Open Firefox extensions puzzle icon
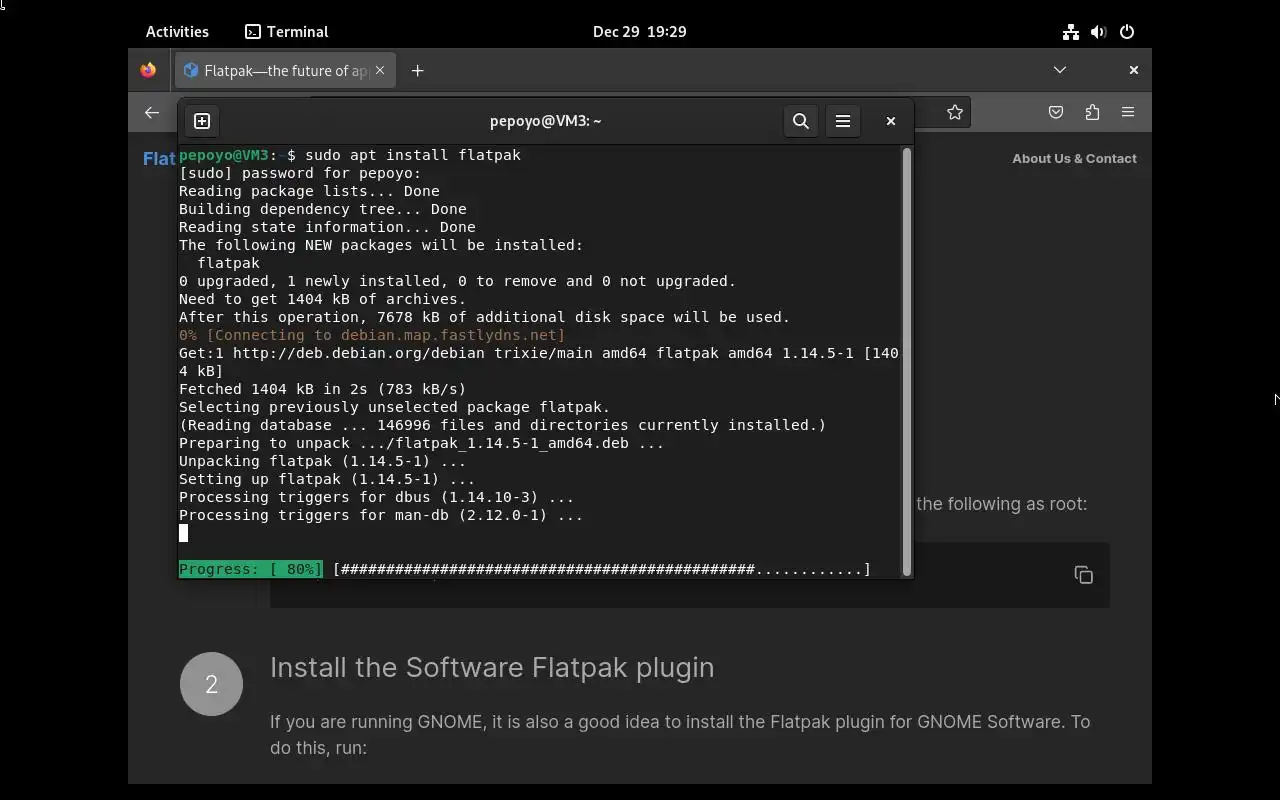The image size is (1280, 800). (1092, 113)
